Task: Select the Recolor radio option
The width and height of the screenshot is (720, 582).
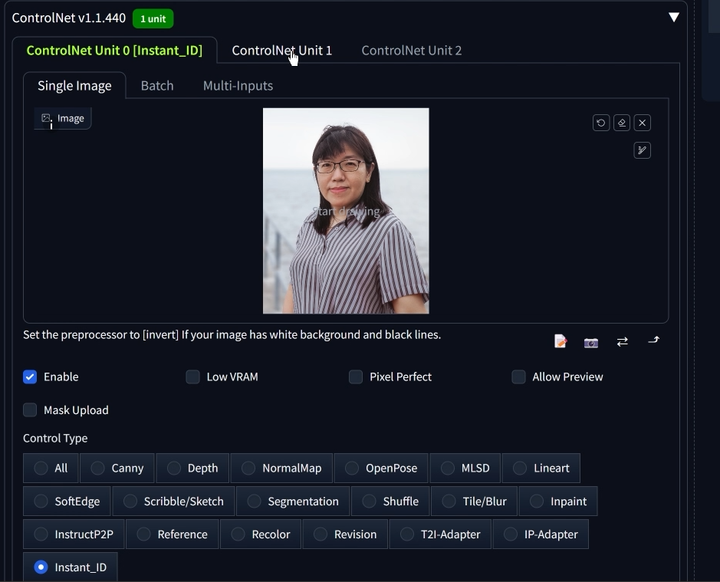Action: tap(260, 534)
